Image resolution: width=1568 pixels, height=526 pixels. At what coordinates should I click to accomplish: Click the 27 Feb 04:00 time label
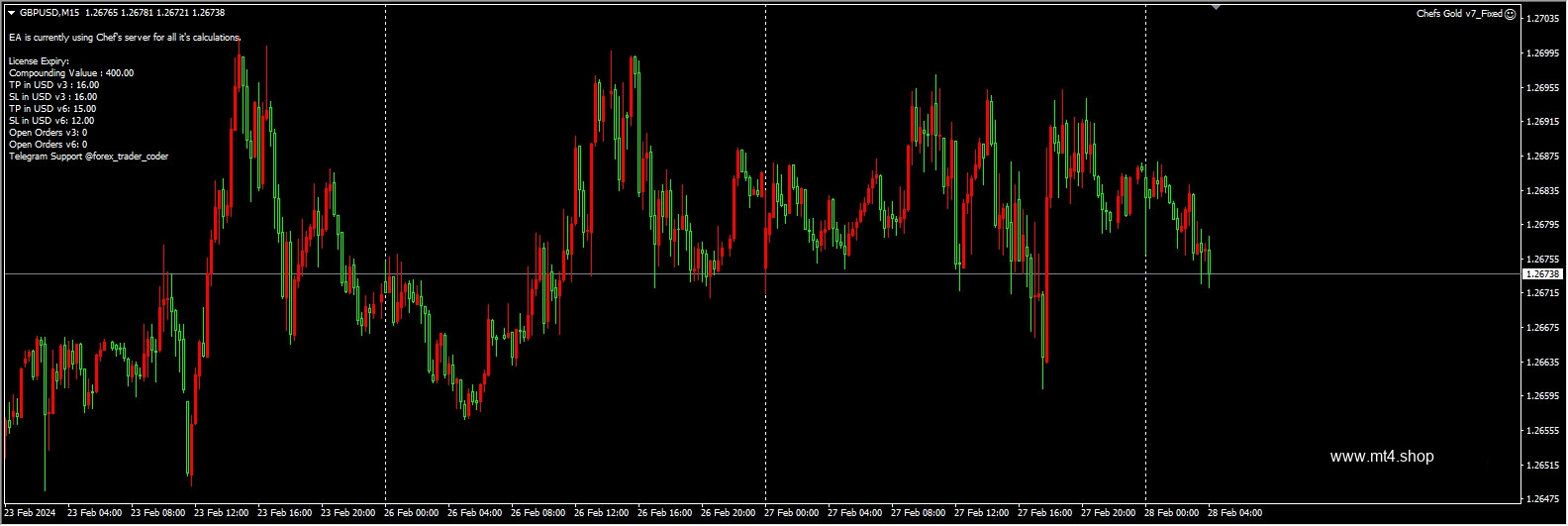[855, 513]
